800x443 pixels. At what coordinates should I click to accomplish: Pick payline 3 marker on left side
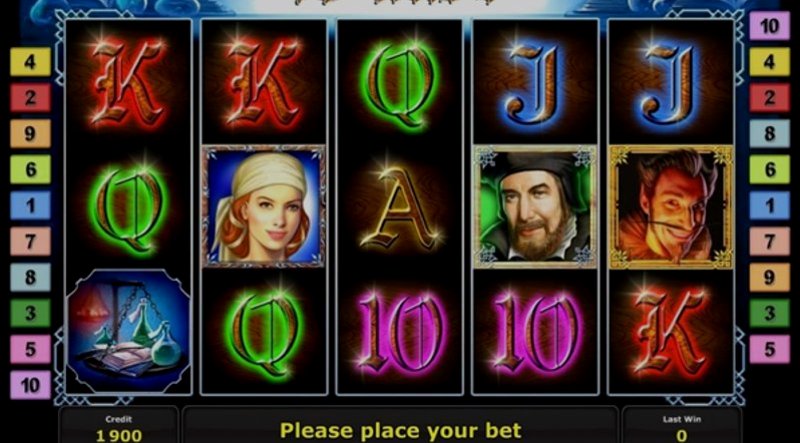tap(31, 313)
